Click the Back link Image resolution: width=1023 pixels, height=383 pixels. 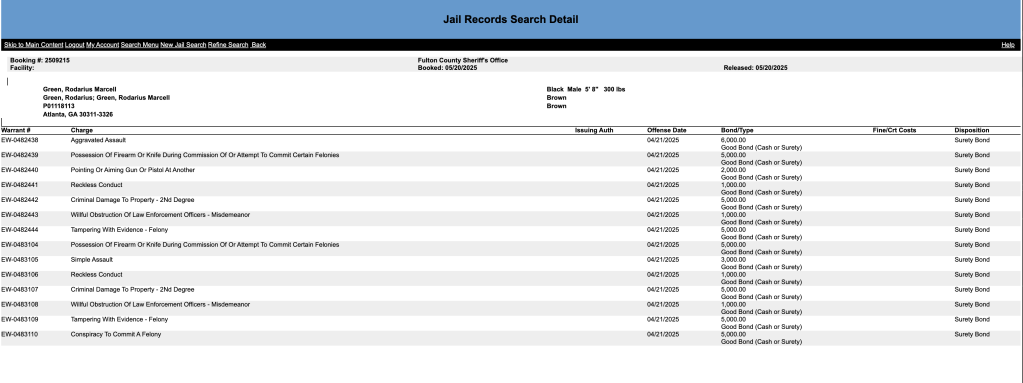259,45
